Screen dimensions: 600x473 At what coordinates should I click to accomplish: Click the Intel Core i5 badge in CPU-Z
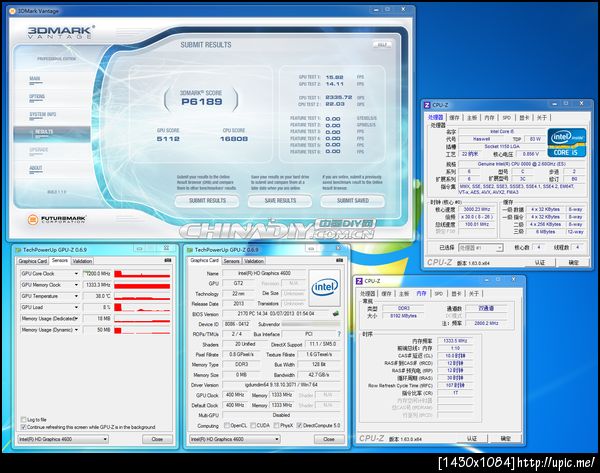point(567,143)
